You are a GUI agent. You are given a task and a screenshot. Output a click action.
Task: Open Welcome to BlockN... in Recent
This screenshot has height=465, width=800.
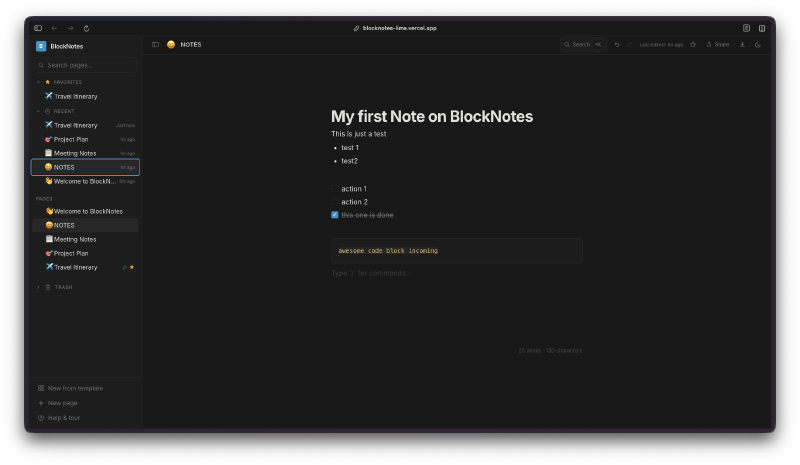[85, 181]
